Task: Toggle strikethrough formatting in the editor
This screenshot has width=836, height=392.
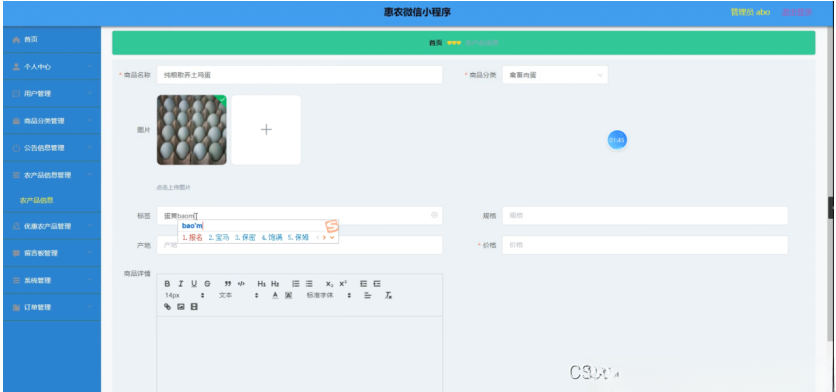Action: coord(207,284)
